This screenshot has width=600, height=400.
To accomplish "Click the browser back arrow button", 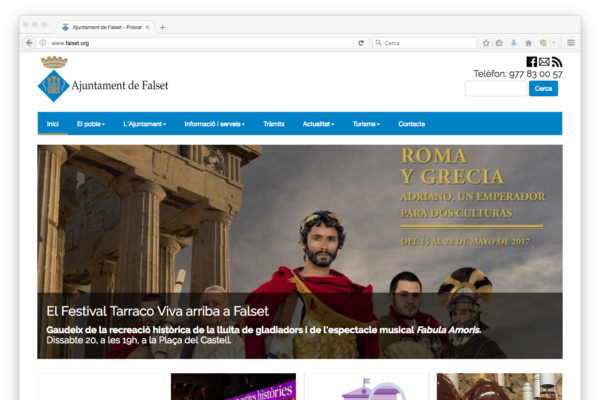I will [29, 43].
